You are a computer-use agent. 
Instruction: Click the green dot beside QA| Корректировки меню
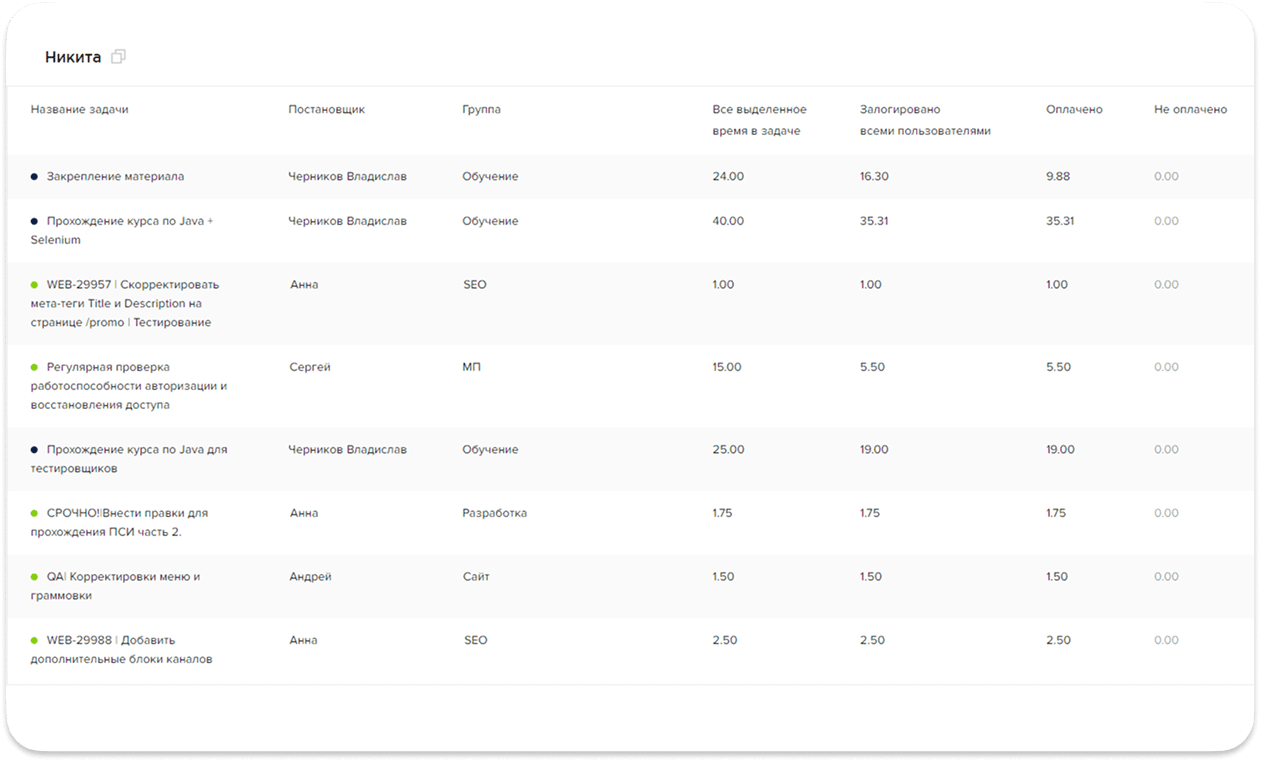34,577
